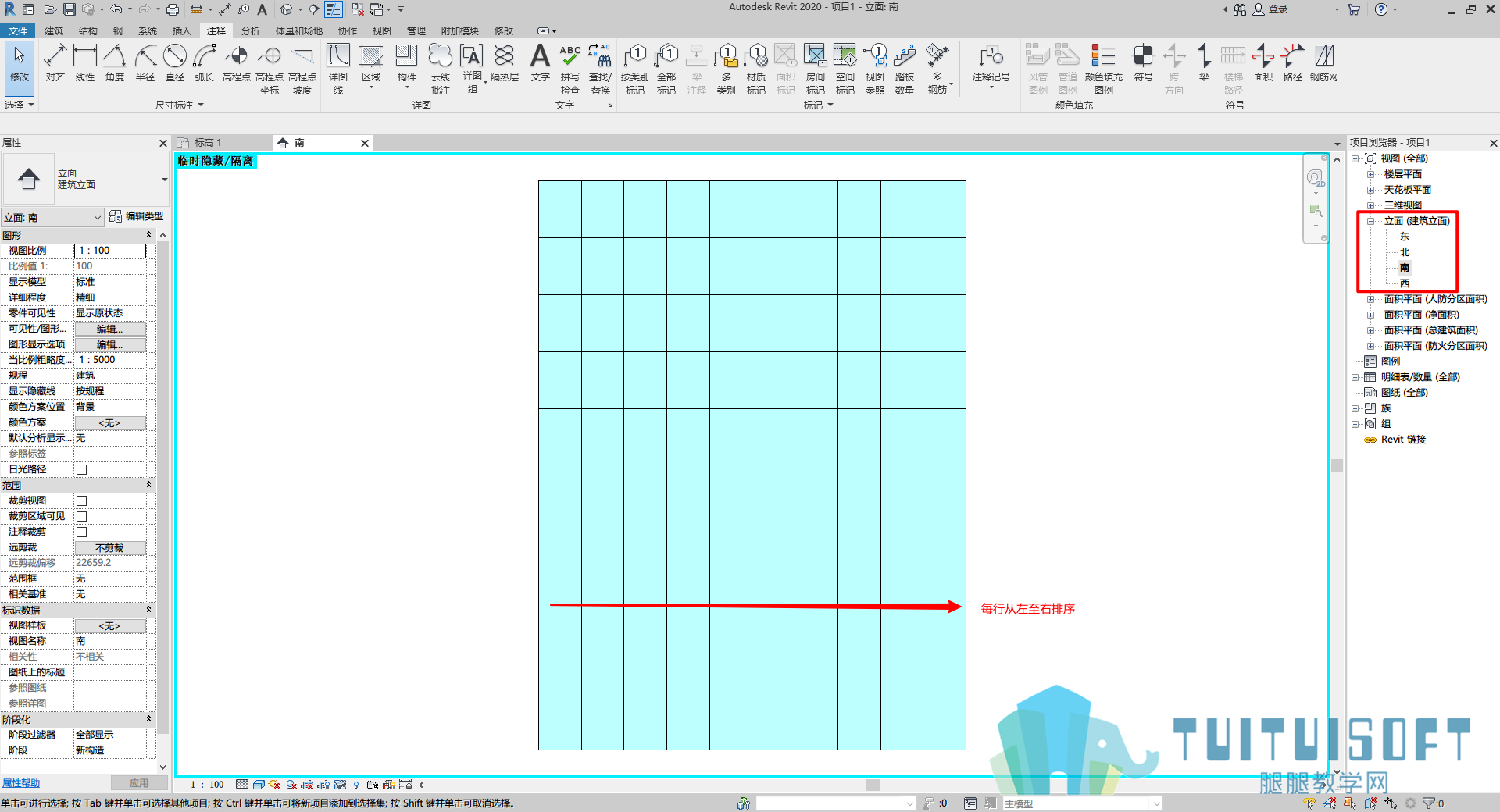Screen dimensions: 1500x812
Task: Select the 半径 radial dimension tool
Action: (x=145, y=63)
